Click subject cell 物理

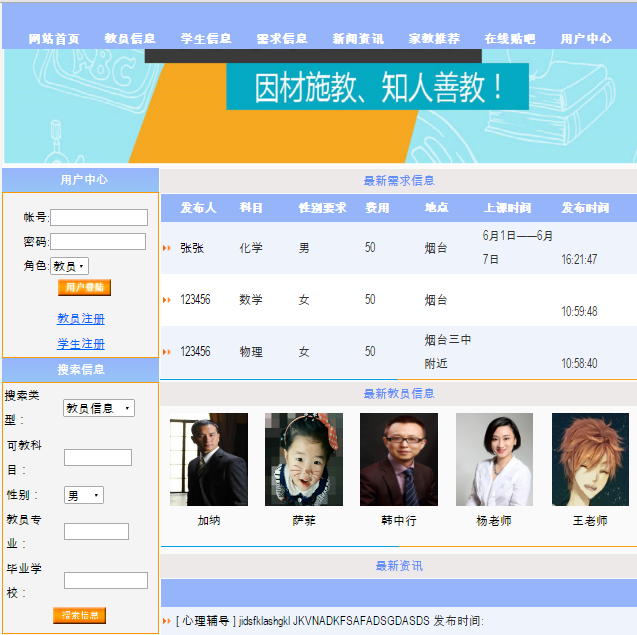click(251, 351)
